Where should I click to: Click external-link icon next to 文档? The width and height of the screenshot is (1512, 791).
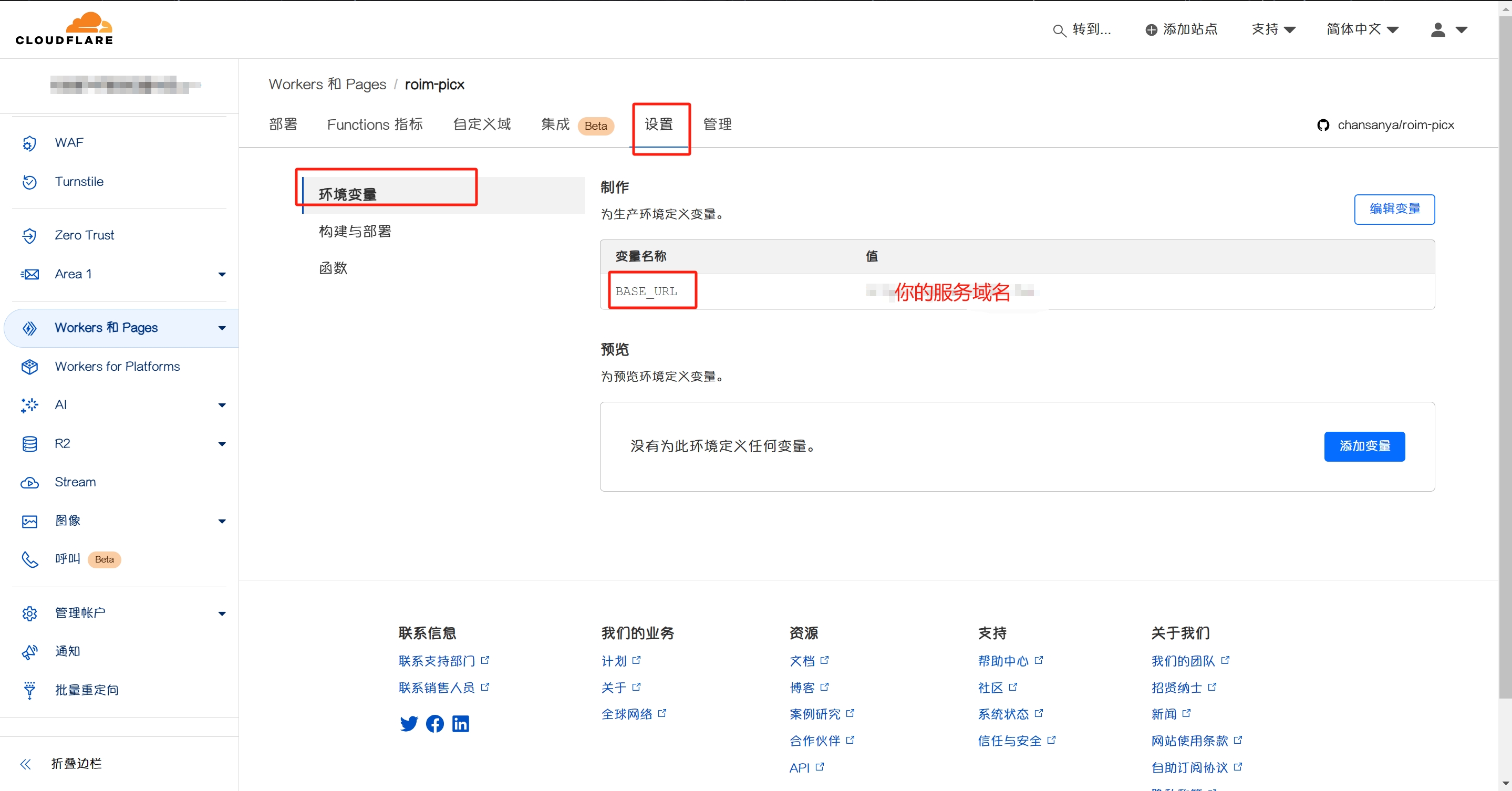coord(824,660)
